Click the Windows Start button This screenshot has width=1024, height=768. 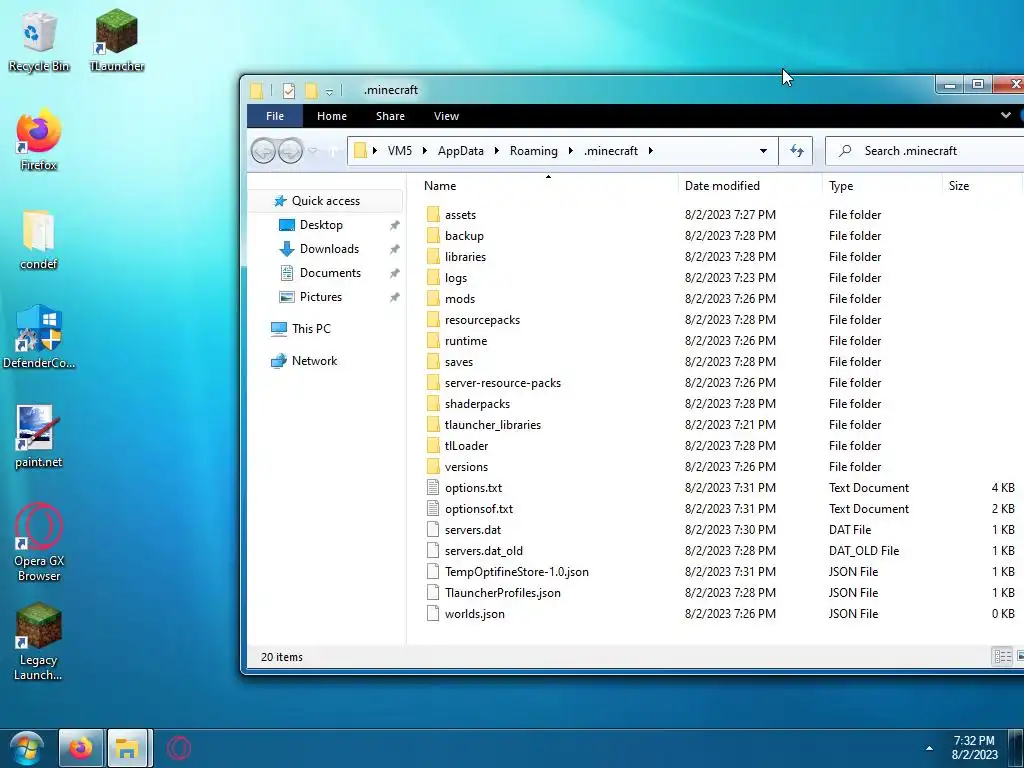pyautogui.click(x=27, y=748)
